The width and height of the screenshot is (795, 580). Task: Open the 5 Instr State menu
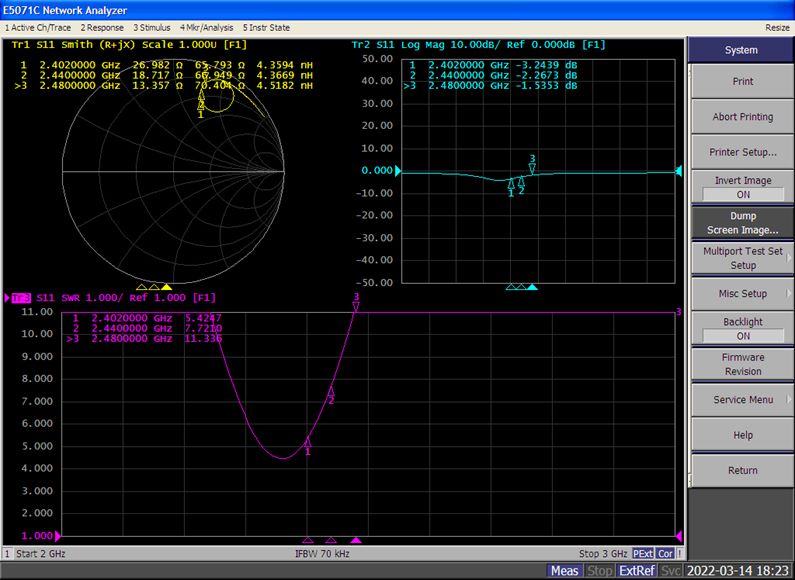266,27
